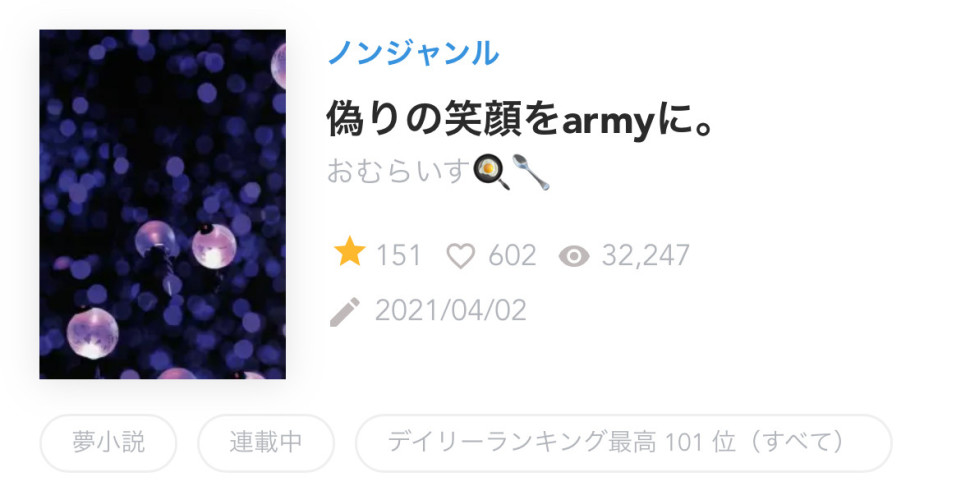Viewport: 960px width, 486px height.
Task: Click the 32,247 views count
Action: click(646, 255)
